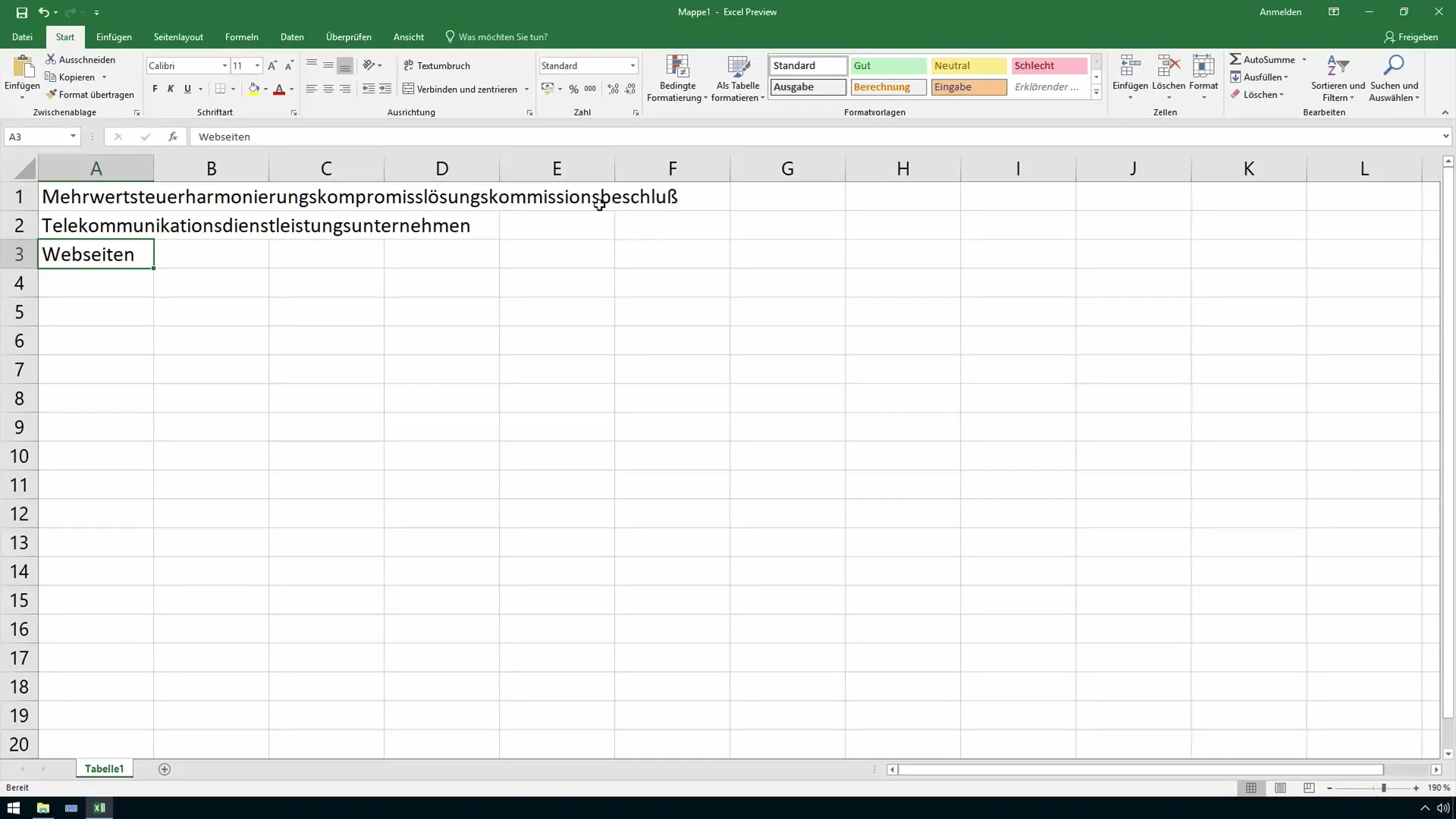Viewport: 1456px width, 819px height.
Task: Enable Textumbruch wrap text
Action: pos(437,66)
